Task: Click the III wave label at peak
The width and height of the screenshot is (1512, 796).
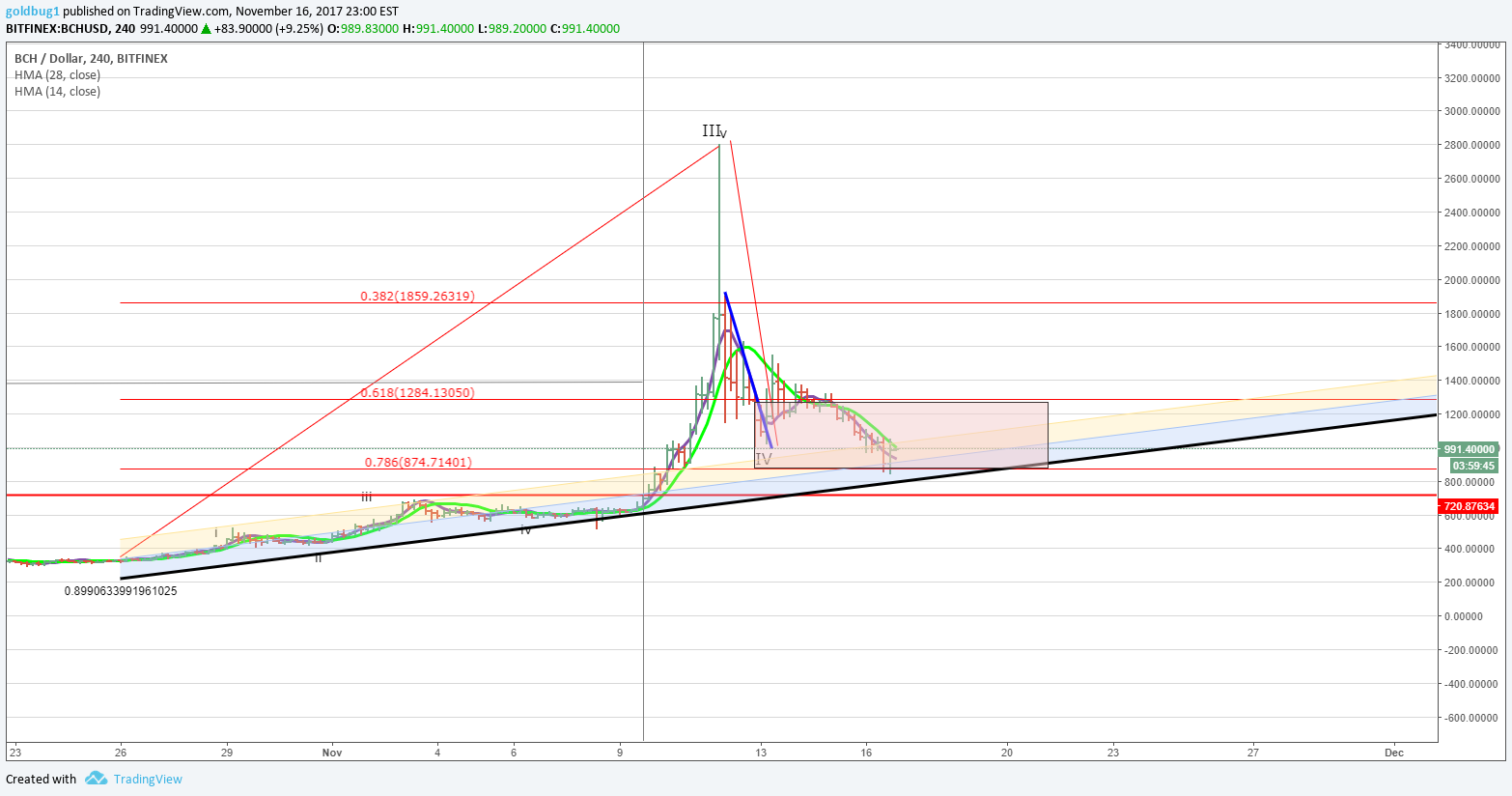Action: pos(711,131)
